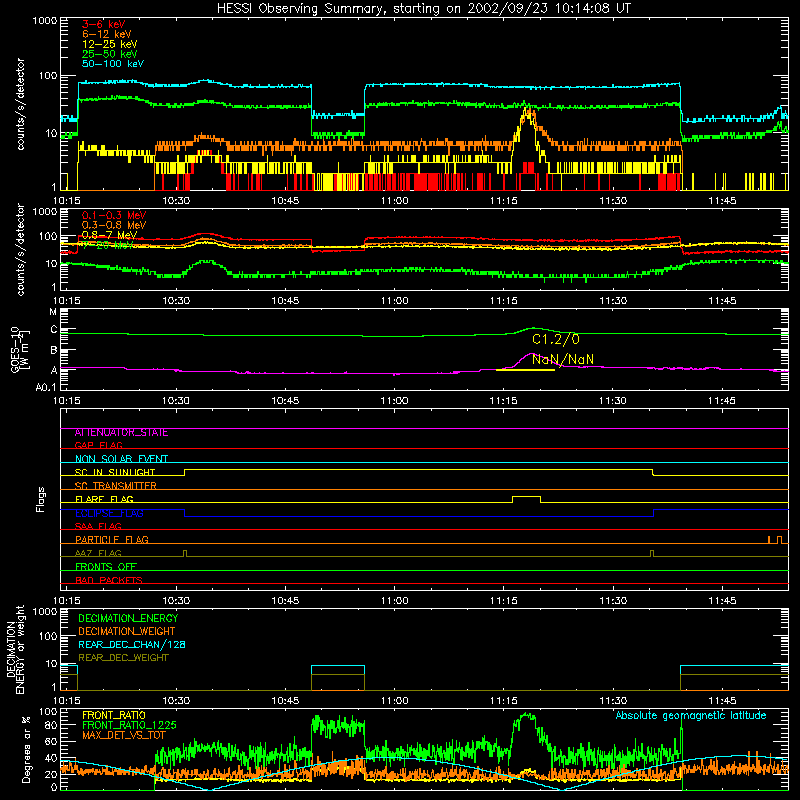
Task: Select the orange 6-12 keV legend label
Action: pos(106,34)
